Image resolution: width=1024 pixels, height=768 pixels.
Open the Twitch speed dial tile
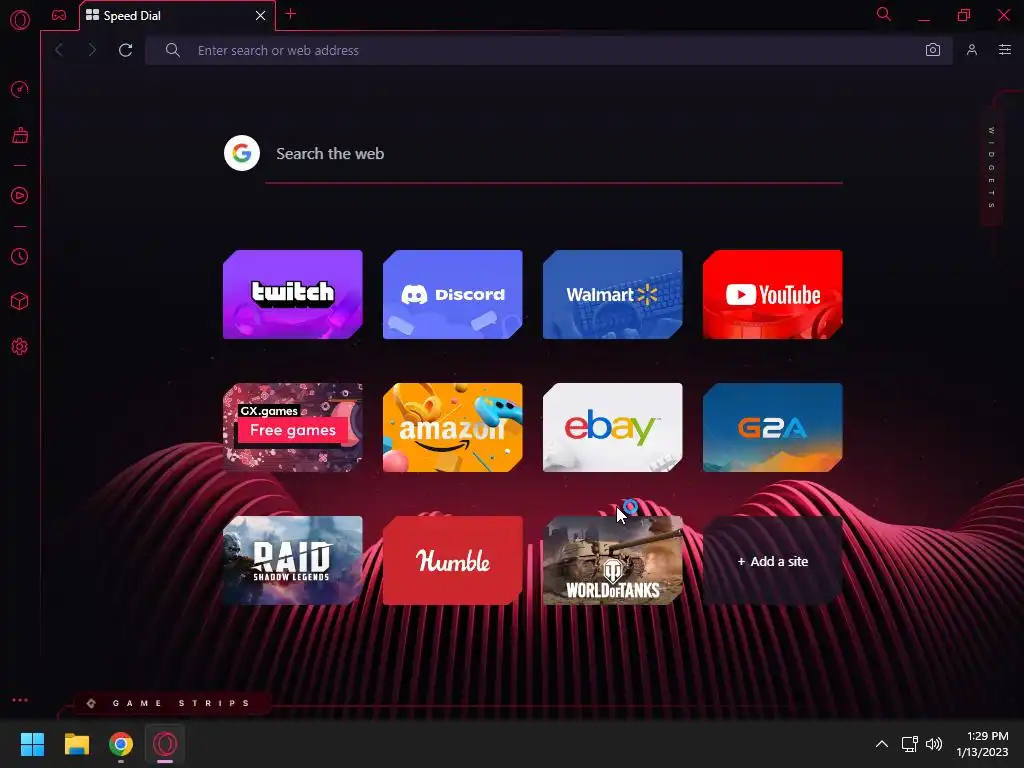click(x=293, y=295)
